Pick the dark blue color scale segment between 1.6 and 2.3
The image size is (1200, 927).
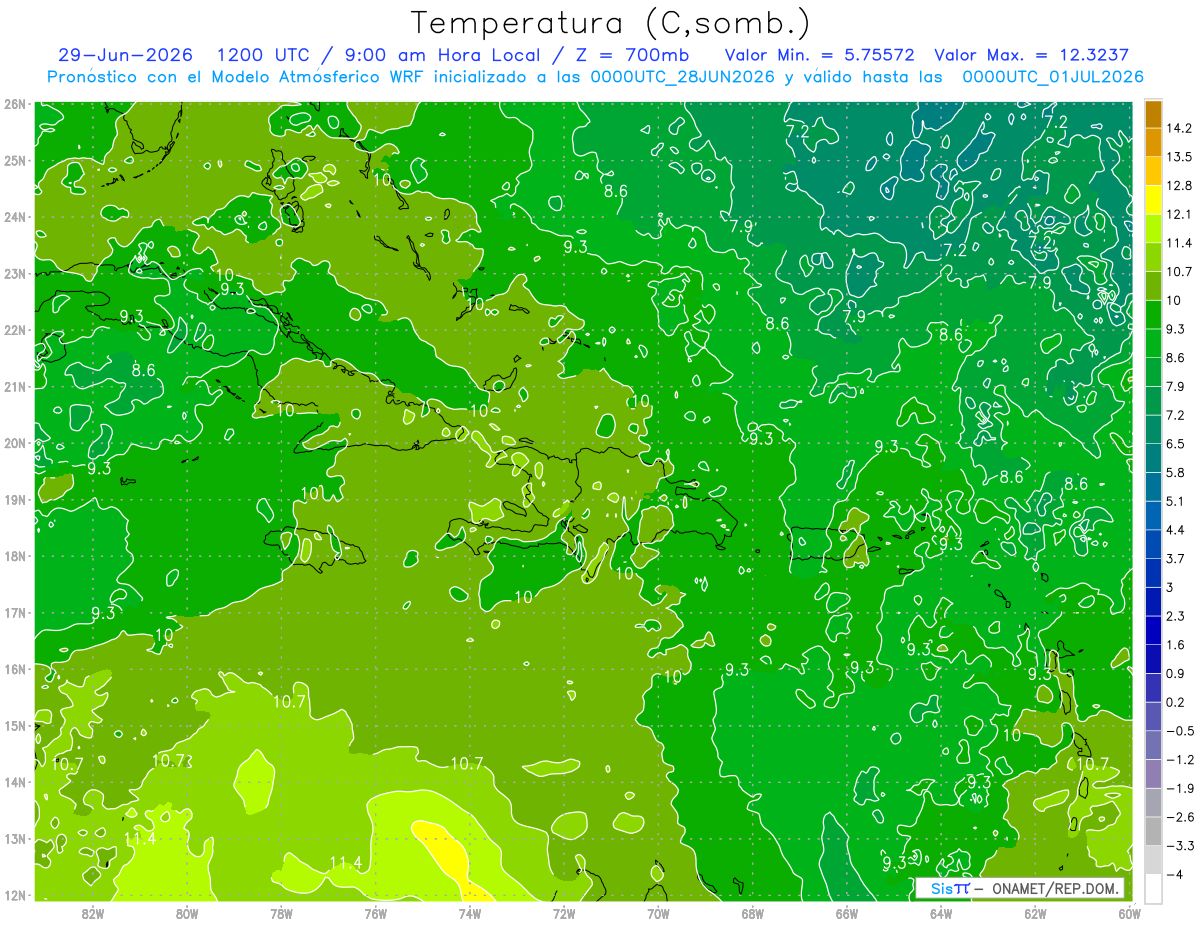click(x=1153, y=629)
